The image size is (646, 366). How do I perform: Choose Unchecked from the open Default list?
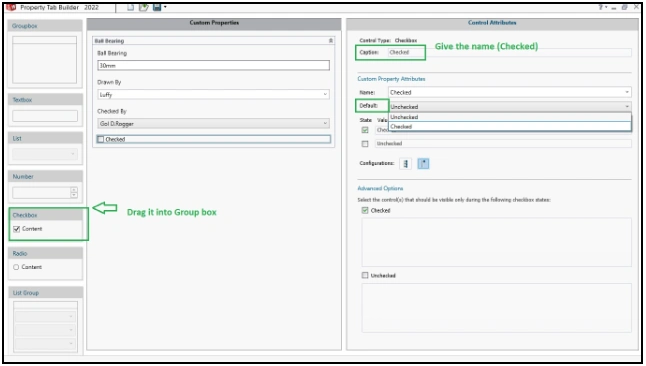(x=510, y=117)
